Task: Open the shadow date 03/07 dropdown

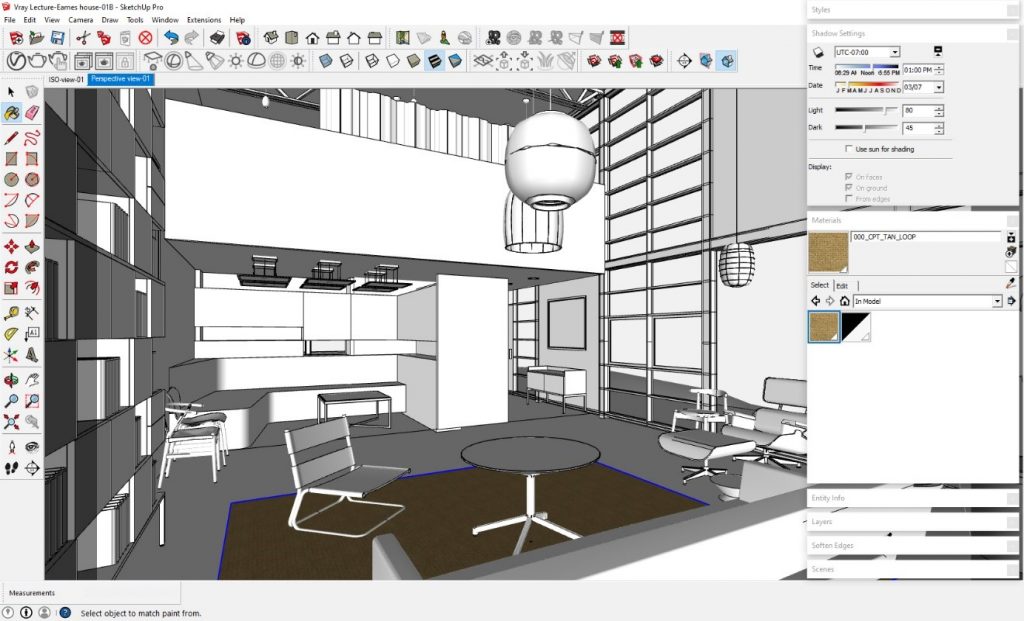Action: coord(938,87)
